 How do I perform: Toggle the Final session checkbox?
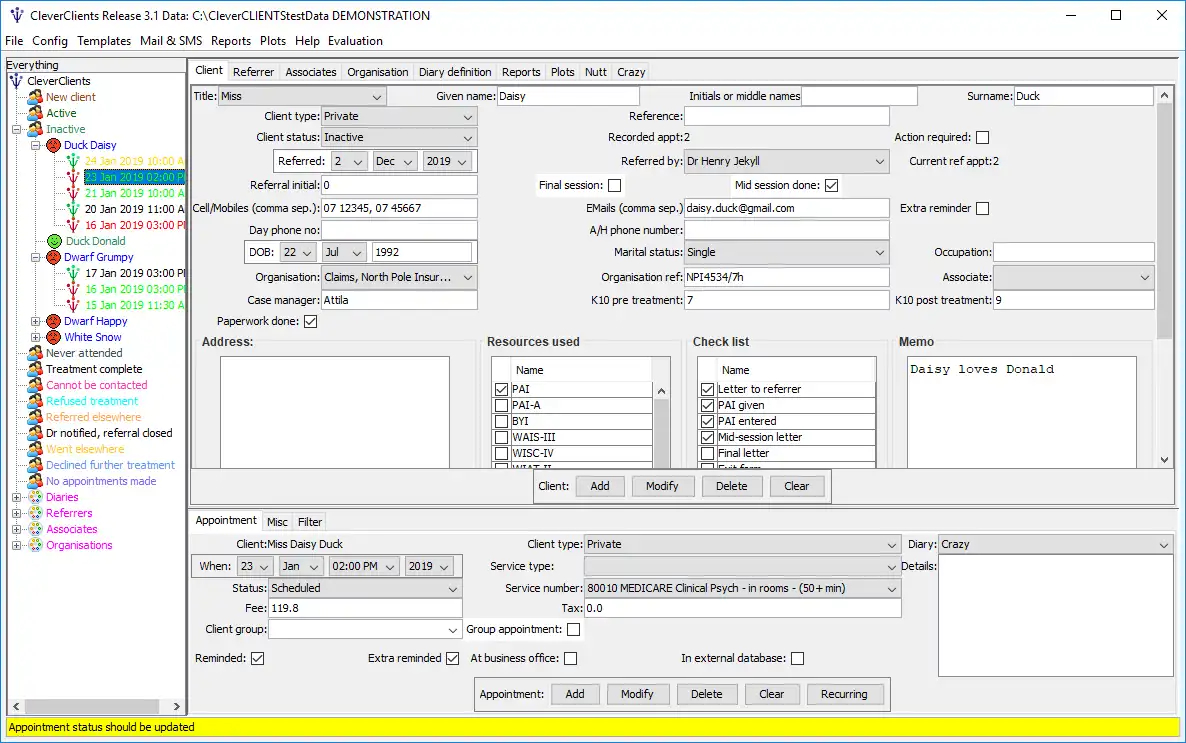tap(614, 185)
